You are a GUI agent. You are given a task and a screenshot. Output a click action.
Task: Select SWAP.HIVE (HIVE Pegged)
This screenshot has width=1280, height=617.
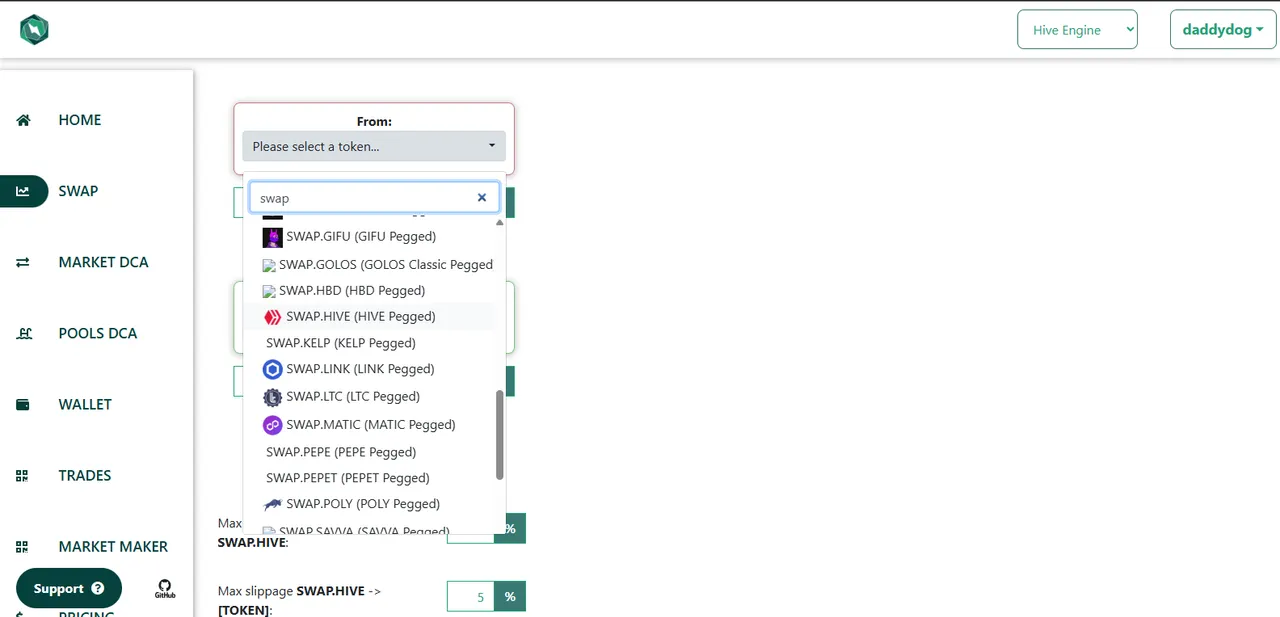tap(370, 317)
